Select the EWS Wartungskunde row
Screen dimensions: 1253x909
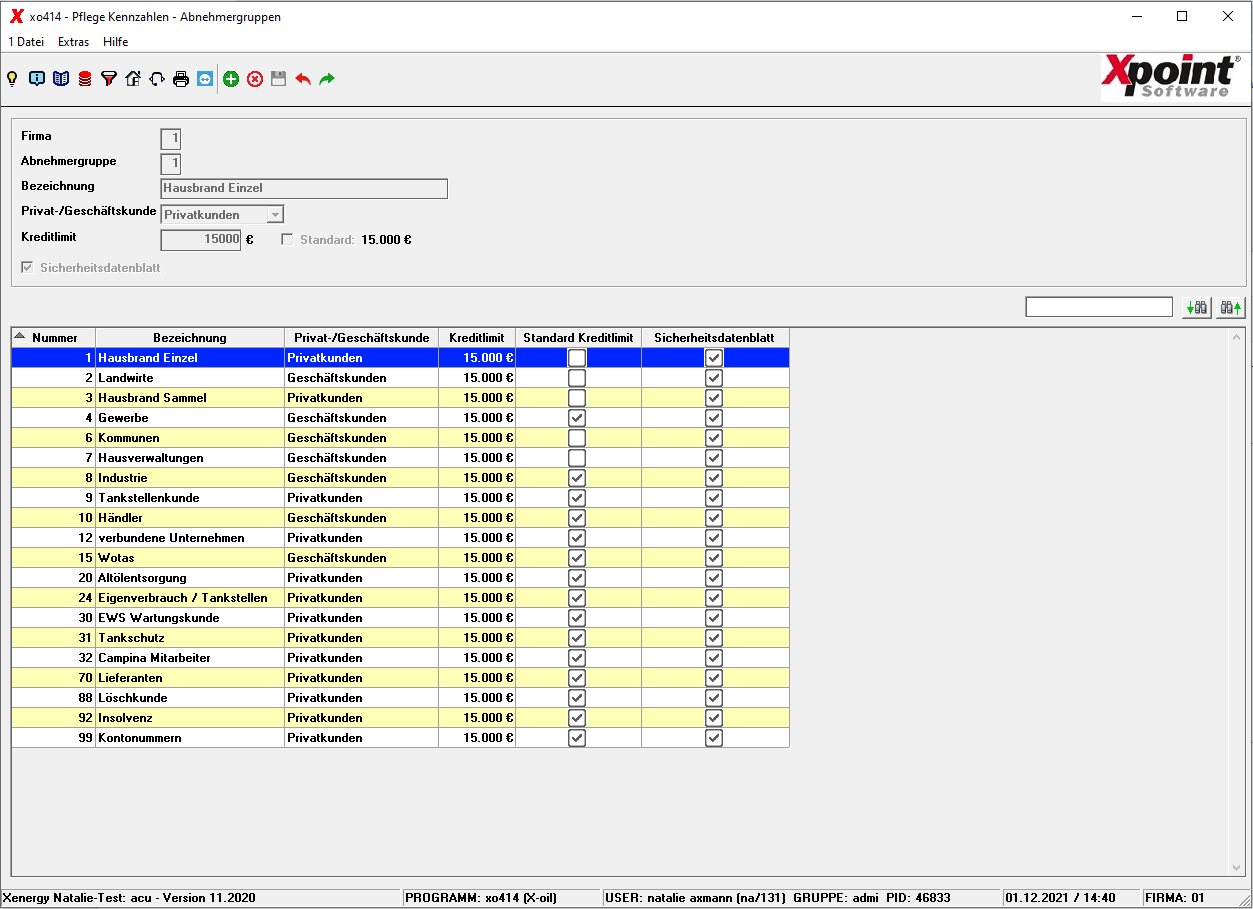[x=400, y=617]
